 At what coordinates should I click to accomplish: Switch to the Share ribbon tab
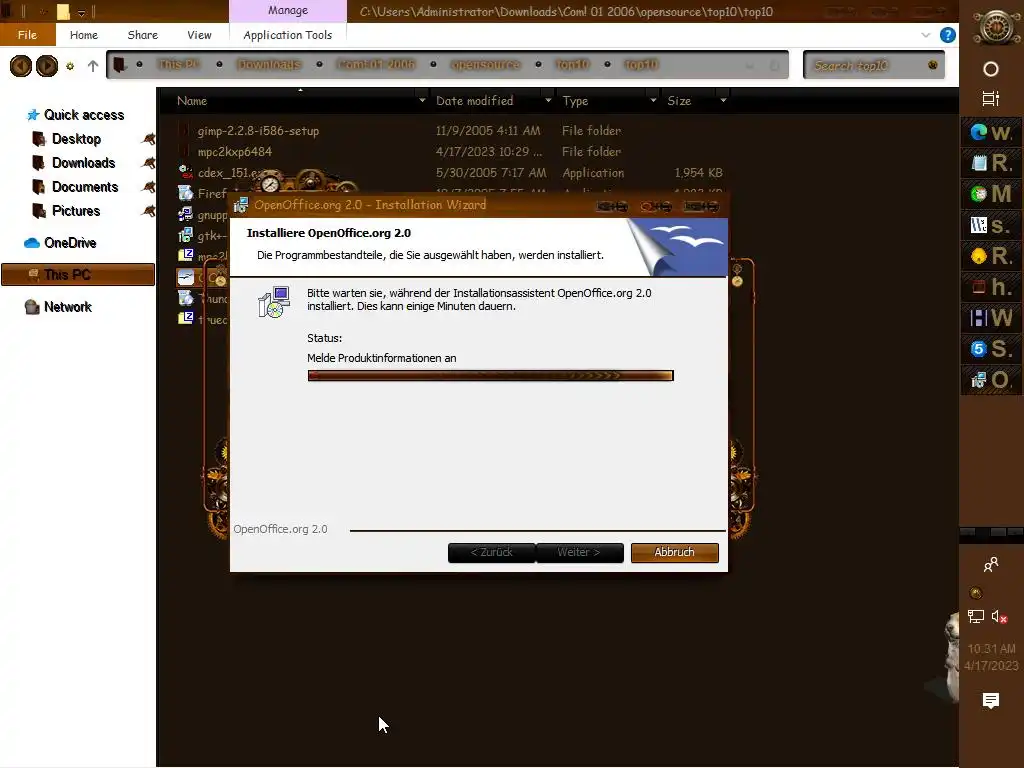pos(142,35)
